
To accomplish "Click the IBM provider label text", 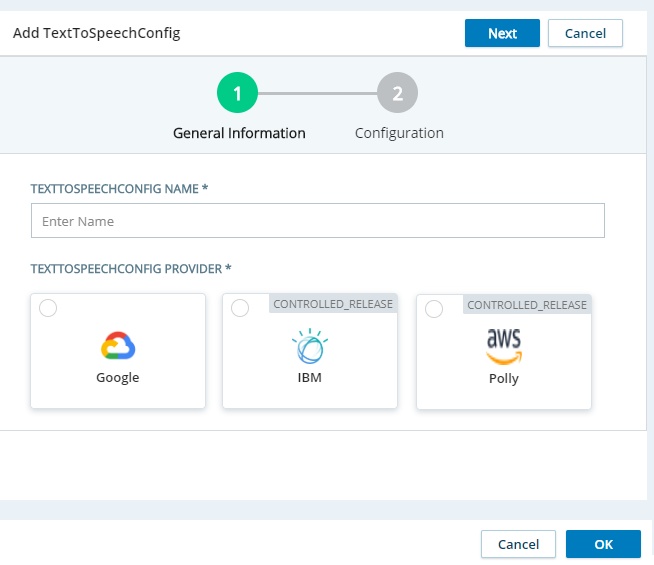I will click(309, 377).
